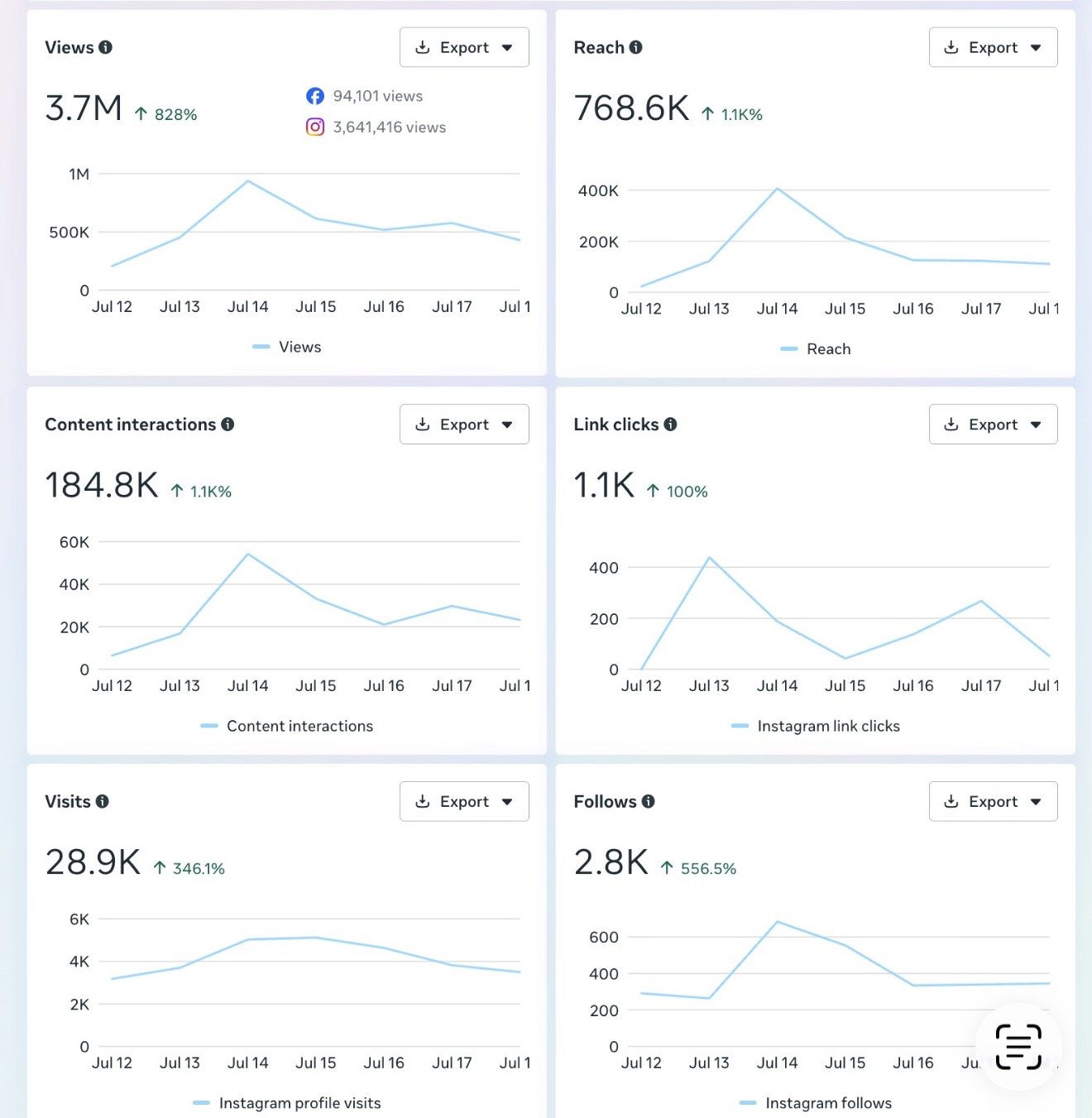Click the Views card title
The height and width of the screenshot is (1118, 1092).
tap(69, 47)
